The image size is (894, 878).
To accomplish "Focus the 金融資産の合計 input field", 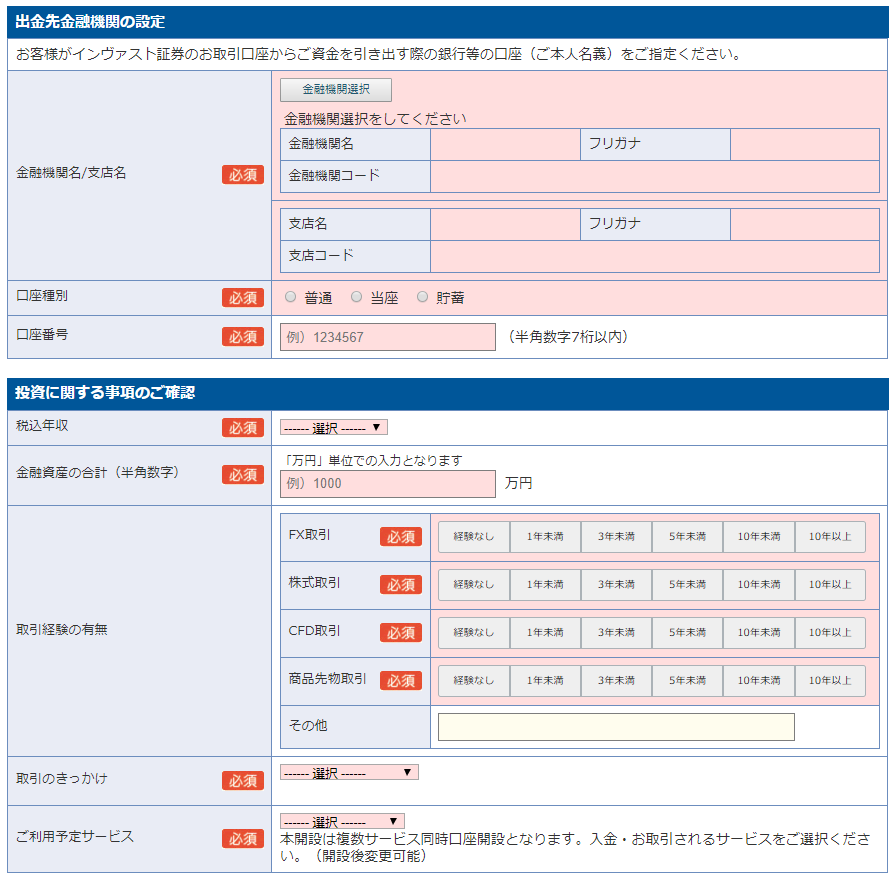I will tap(388, 483).
